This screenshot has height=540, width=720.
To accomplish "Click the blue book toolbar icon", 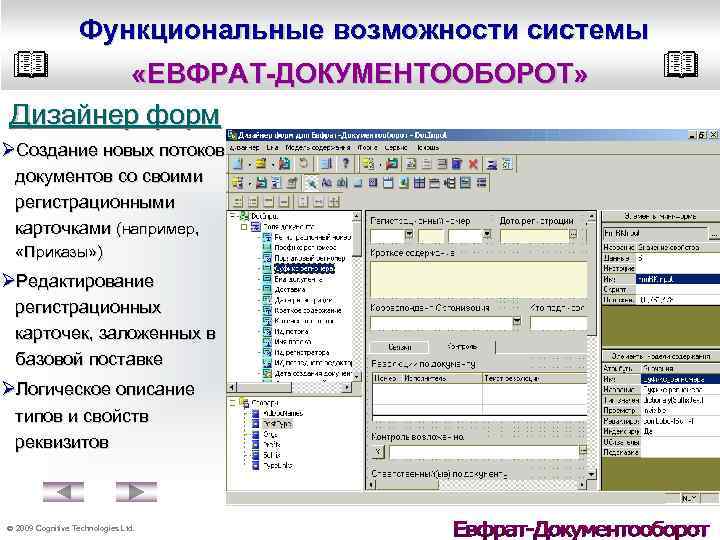I will click(457, 164).
